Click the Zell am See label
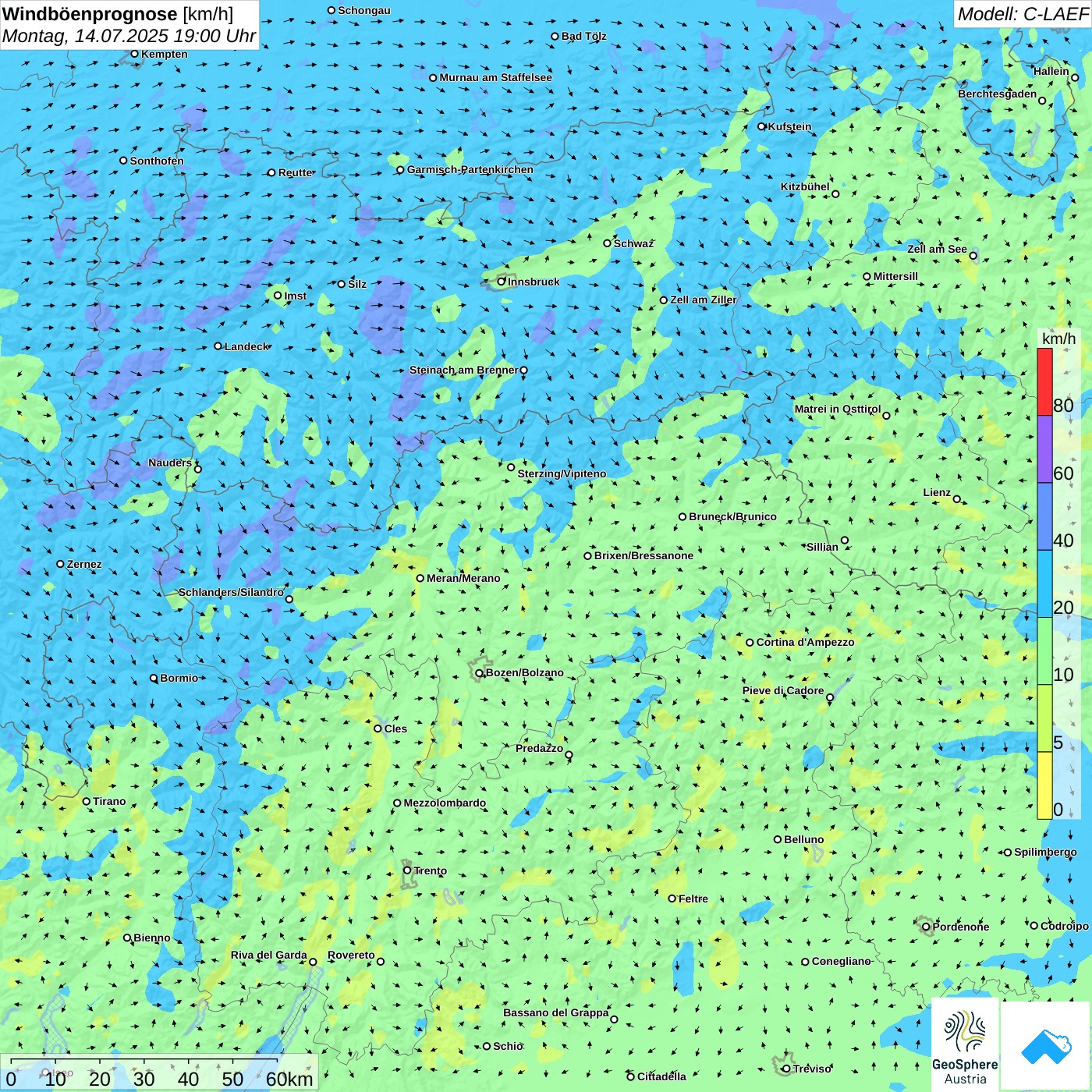The width and height of the screenshot is (1092, 1092). pyautogui.click(x=937, y=249)
